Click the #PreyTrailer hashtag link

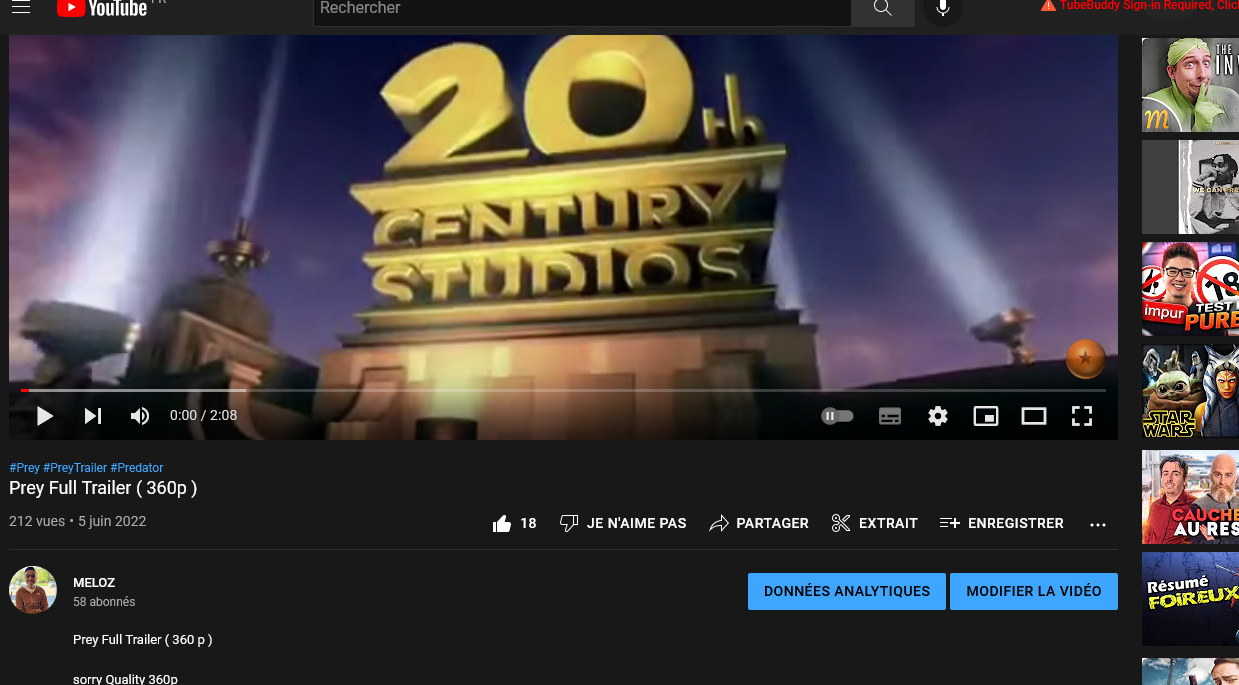tap(75, 468)
